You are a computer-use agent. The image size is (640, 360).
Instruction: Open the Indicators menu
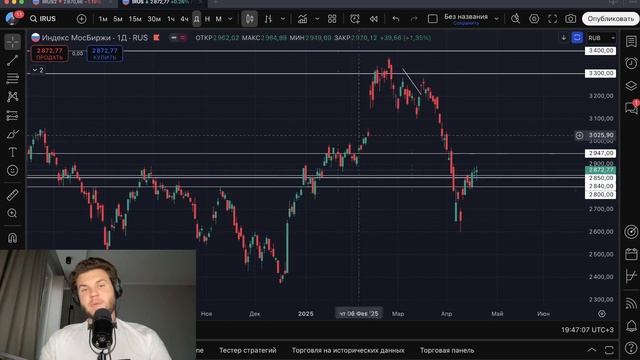[x=302, y=19]
